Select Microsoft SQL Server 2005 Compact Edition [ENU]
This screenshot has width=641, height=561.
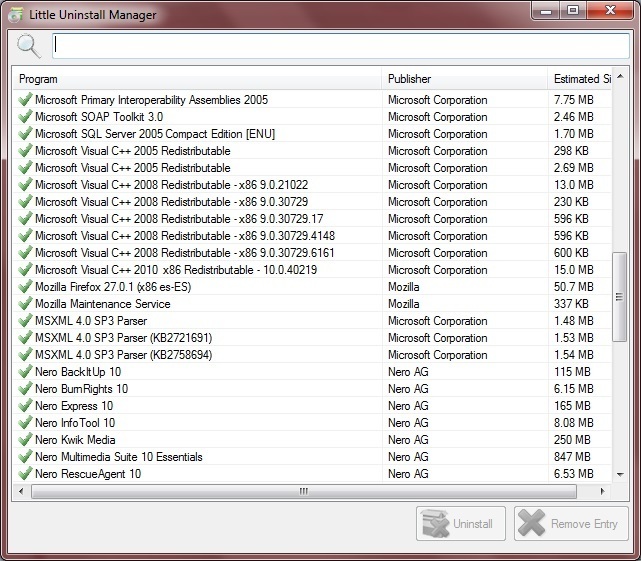313,134
